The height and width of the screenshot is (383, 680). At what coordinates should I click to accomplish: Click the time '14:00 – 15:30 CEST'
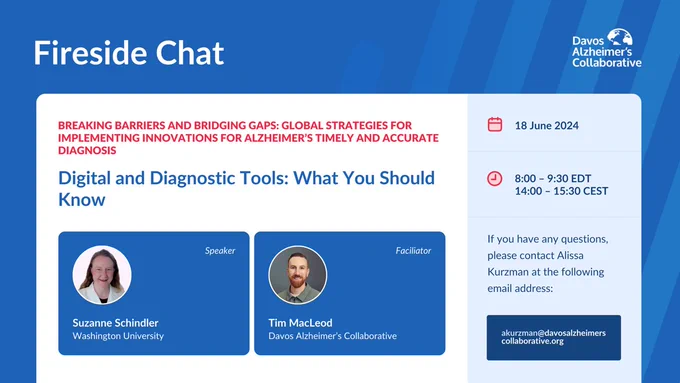561,191
